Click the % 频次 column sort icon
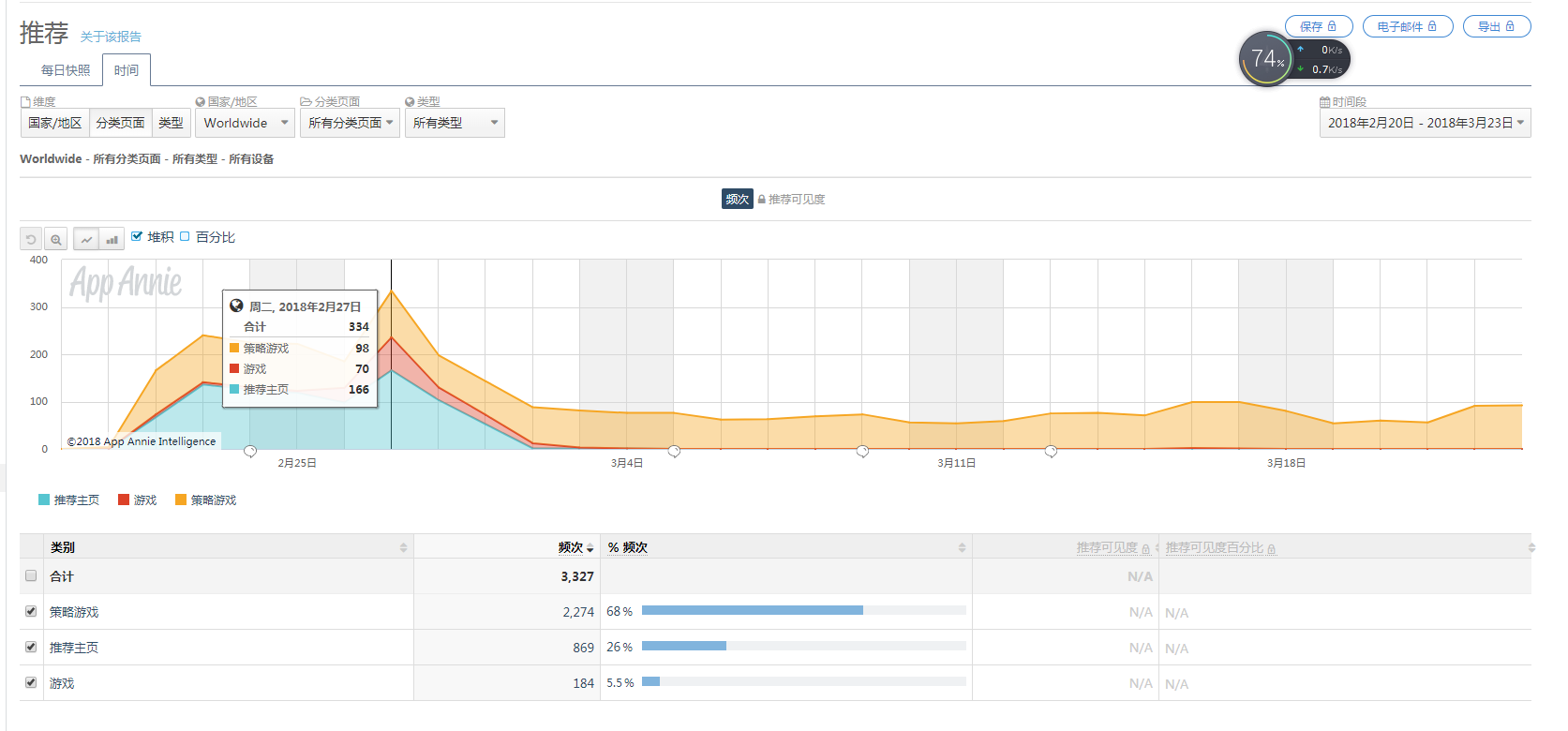 (962, 547)
